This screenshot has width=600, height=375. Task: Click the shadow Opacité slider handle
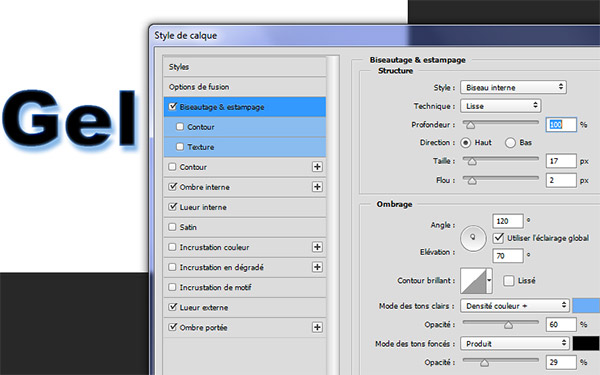[484, 363]
